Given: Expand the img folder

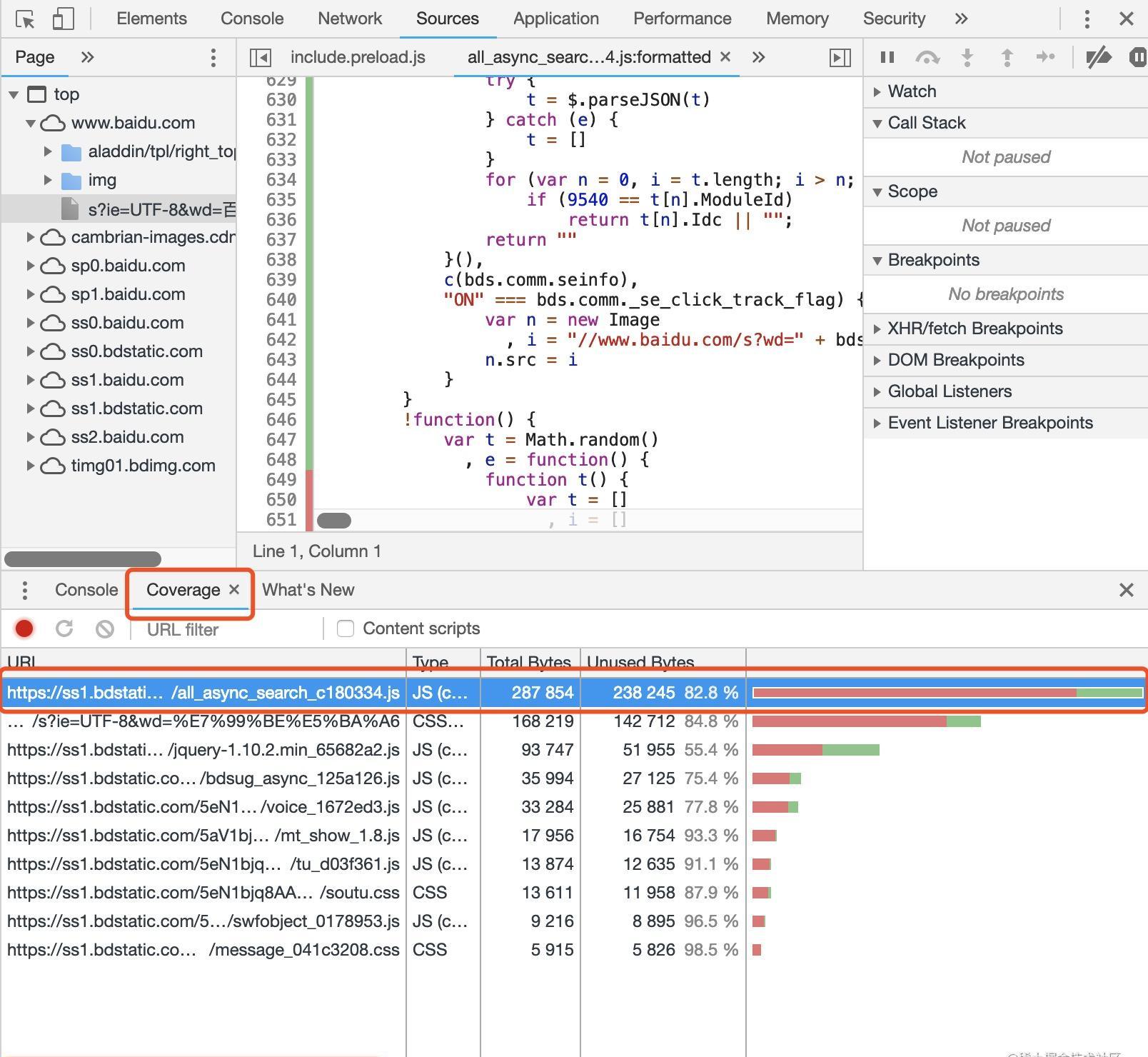Looking at the screenshot, I should click(48, 180).
